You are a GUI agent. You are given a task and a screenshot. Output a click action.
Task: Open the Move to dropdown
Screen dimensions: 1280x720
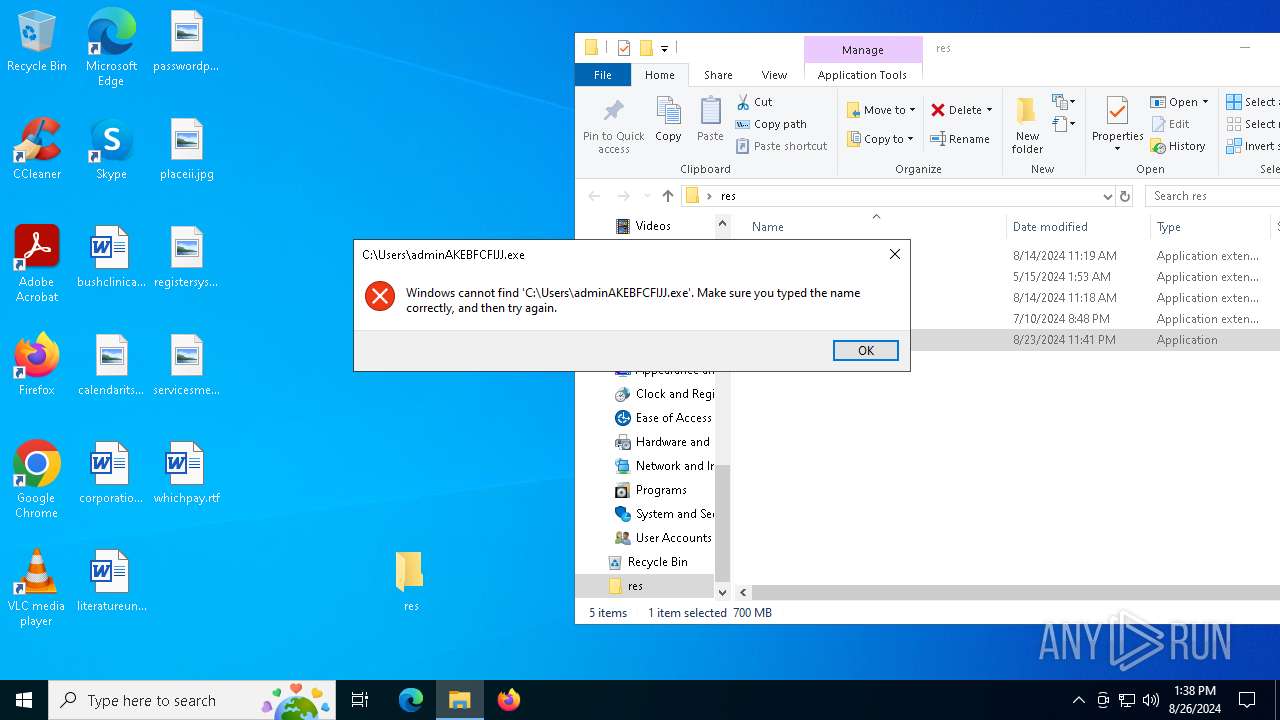point(880,110)
